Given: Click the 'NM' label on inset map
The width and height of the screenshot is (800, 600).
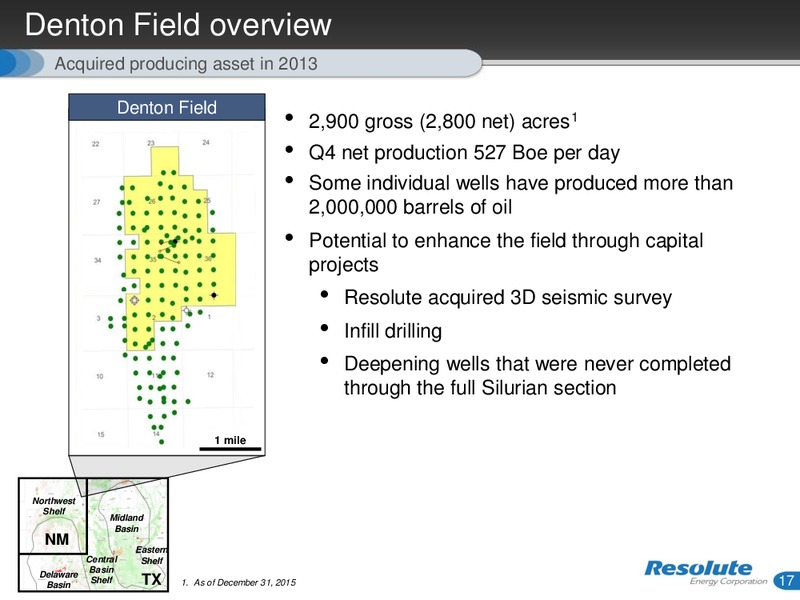Looking at the screenshot, I should point(57,539).
